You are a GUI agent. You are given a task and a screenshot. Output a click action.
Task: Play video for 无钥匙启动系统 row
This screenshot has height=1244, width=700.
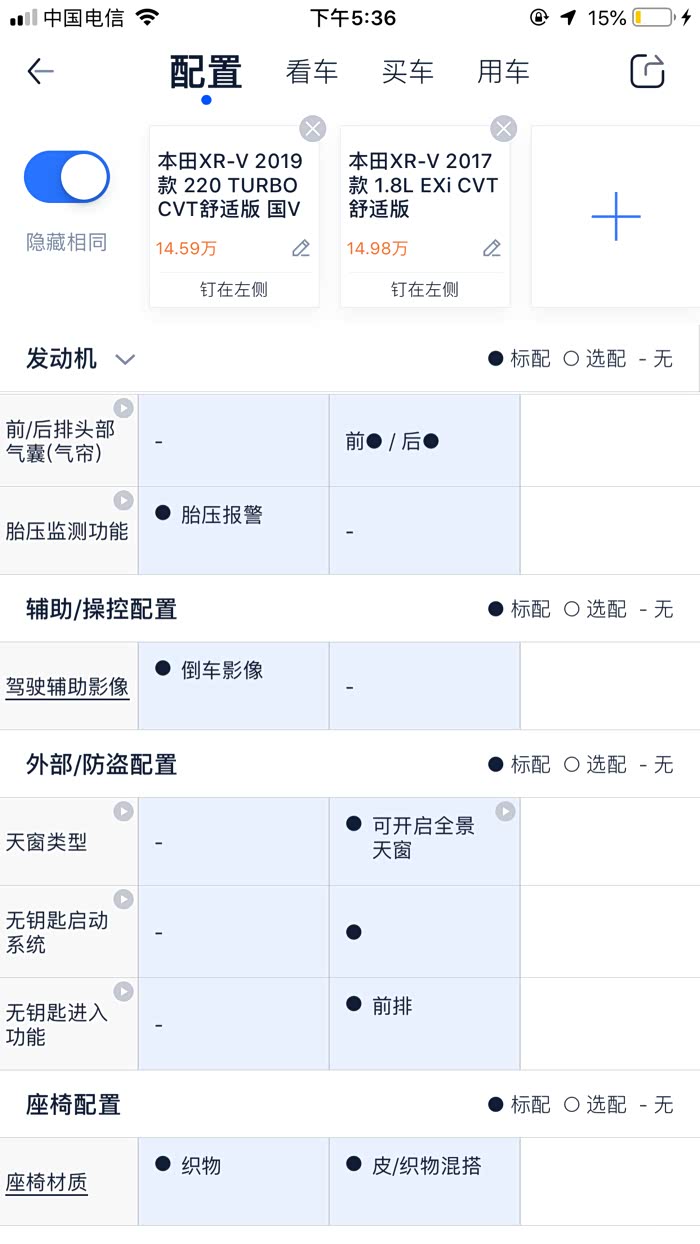pos(123,899)
